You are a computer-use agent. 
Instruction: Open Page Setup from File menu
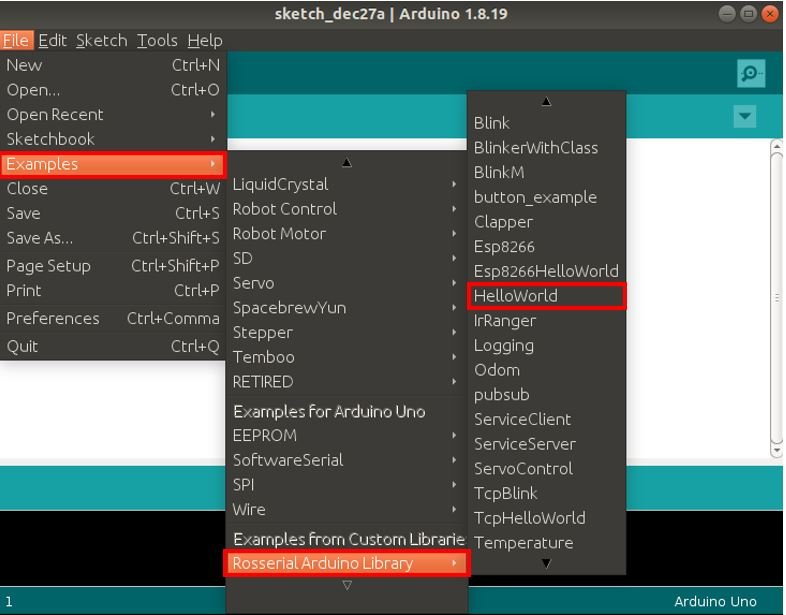pyautogui.click(x=113, y=266)
